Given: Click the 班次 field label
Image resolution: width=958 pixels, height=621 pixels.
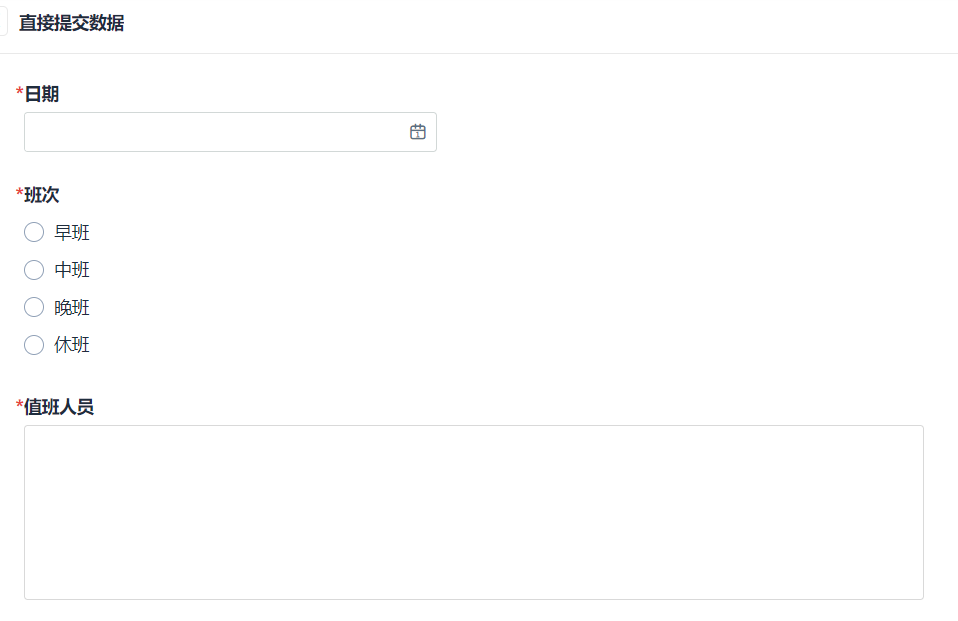Looking at the screenshot, I should point(42,195).
